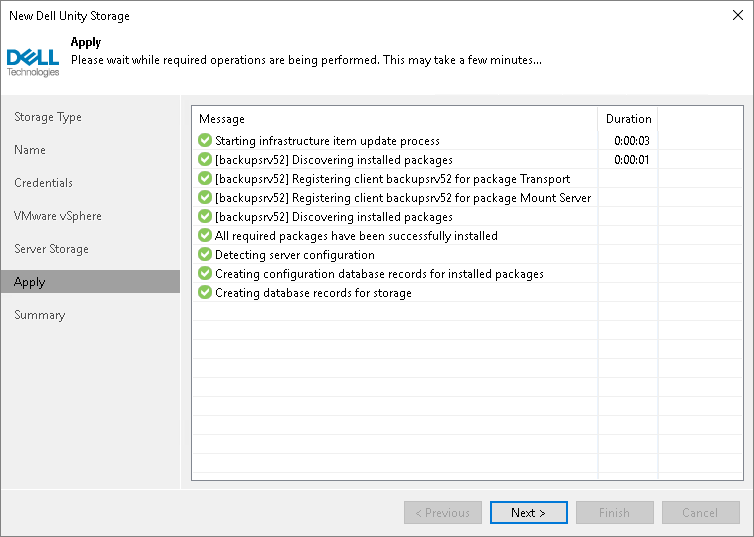
Task: Click the Message column header
Action: tap(394, 119)
